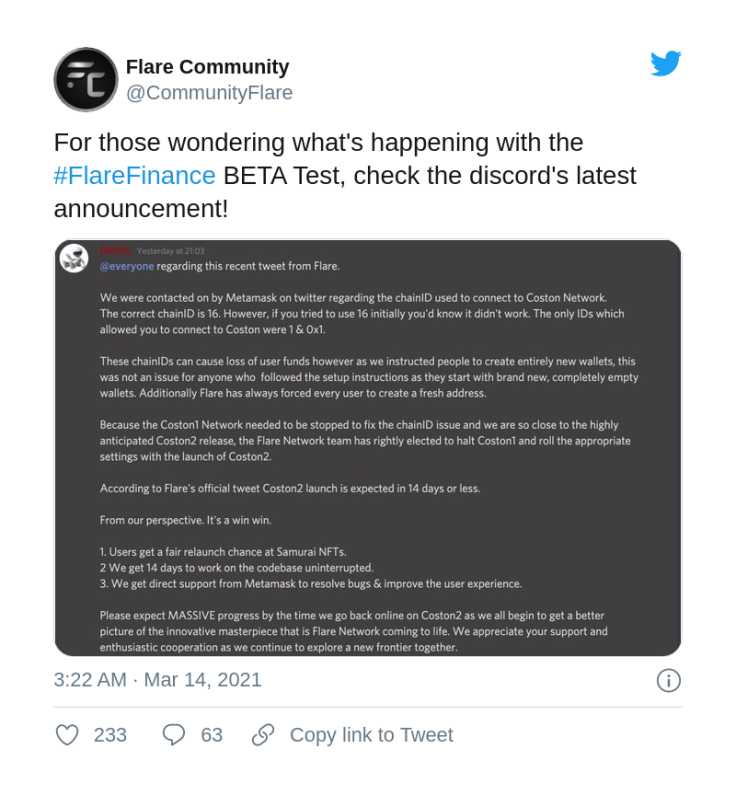Click the Flare Community display name
The image size is (736, 795).
click(x=207, y=66)
